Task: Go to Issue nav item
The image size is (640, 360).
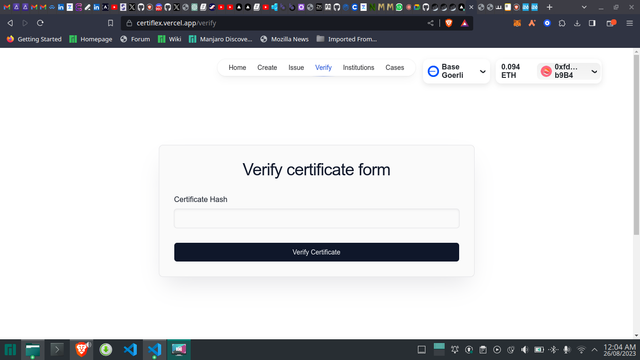Action: point(296,68)
